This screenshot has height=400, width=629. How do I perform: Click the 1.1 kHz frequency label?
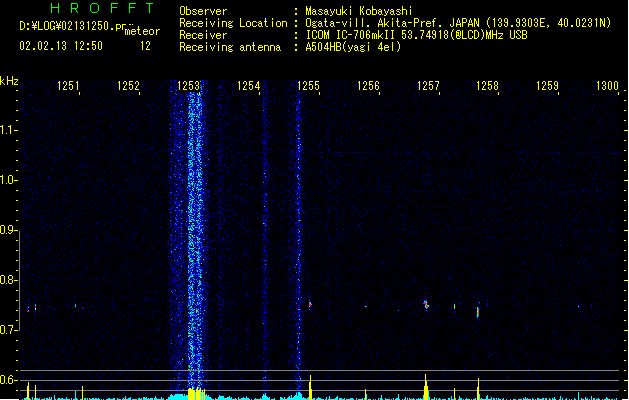8,130
